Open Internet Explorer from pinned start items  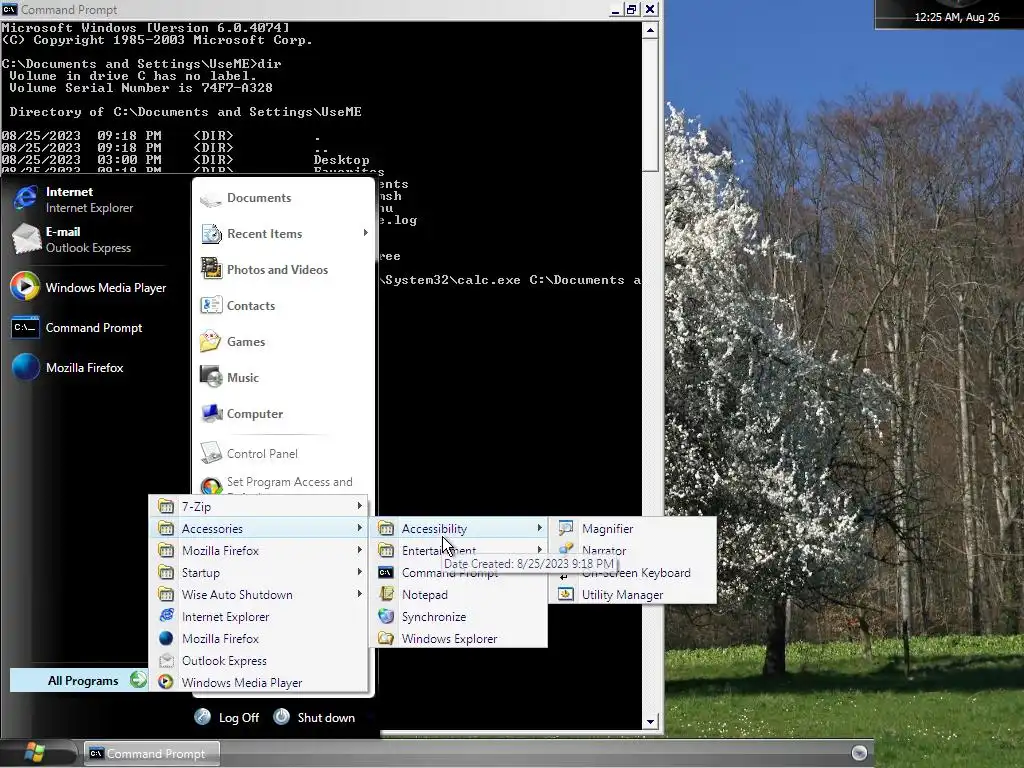[x=25, y=199]
